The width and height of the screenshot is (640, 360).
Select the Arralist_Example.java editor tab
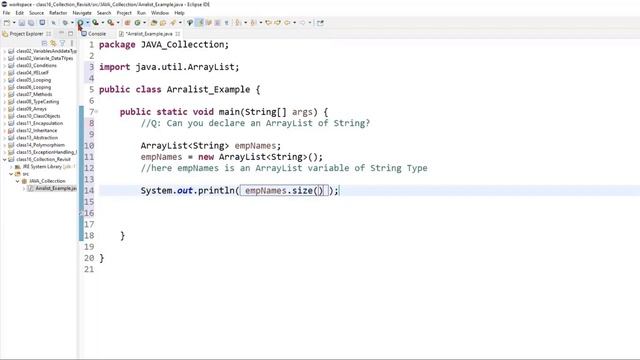(149, 34)
